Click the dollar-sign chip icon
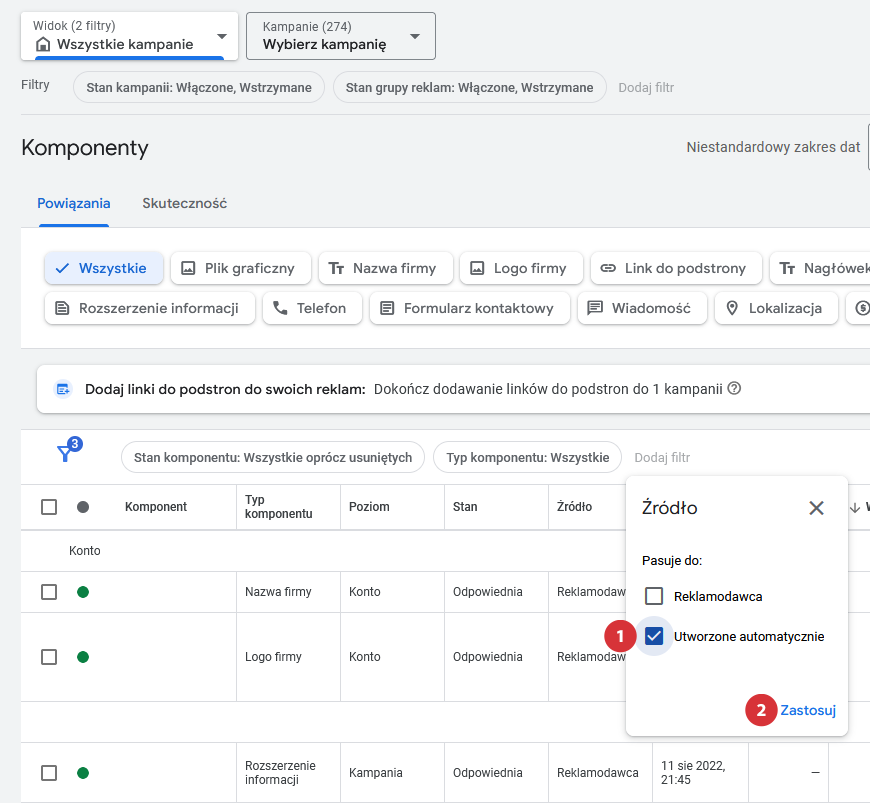This screenshot has width=870, height=803. [862, 308]
